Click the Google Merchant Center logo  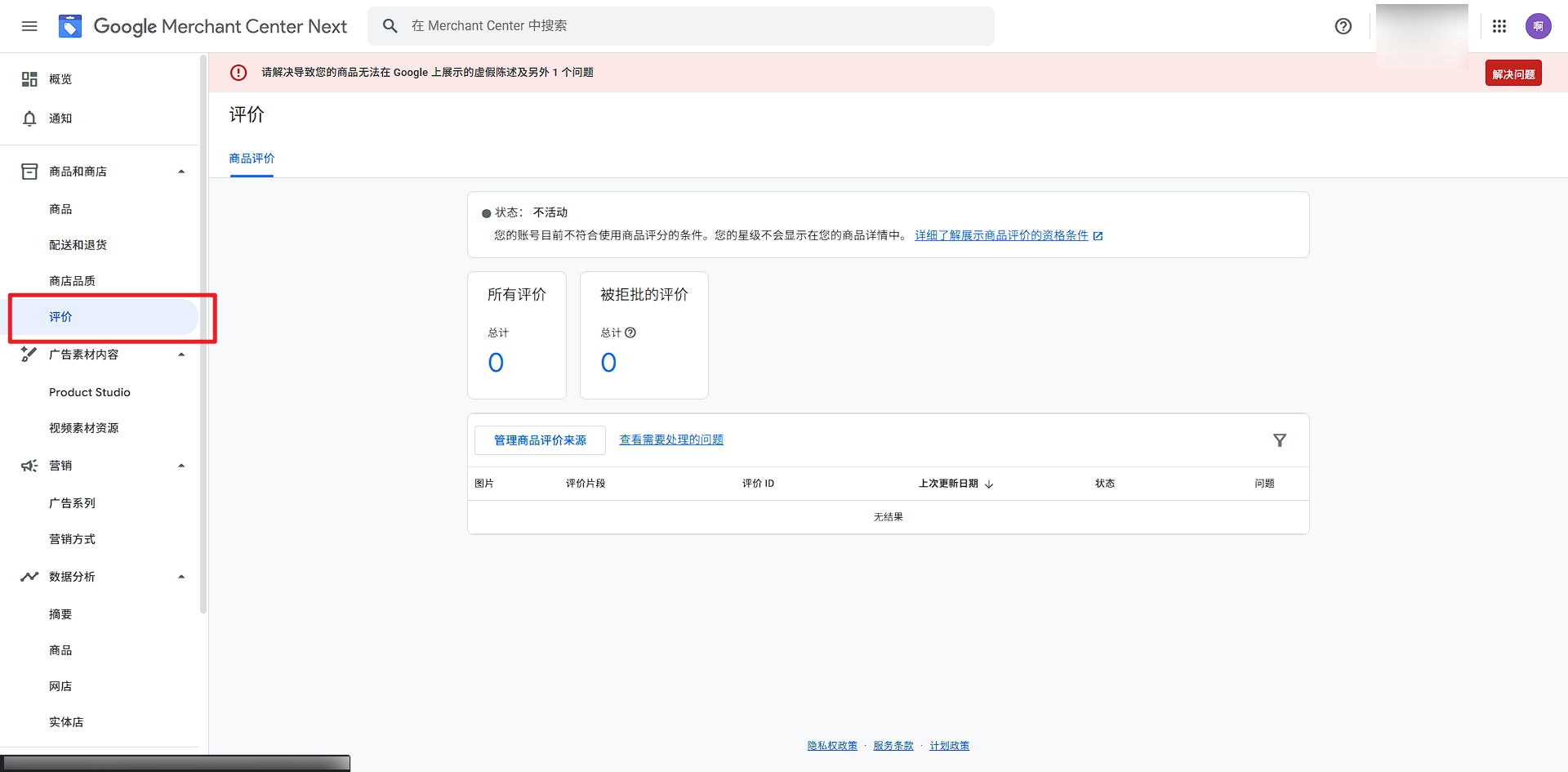pyautogui.click(x=70, y=26)
